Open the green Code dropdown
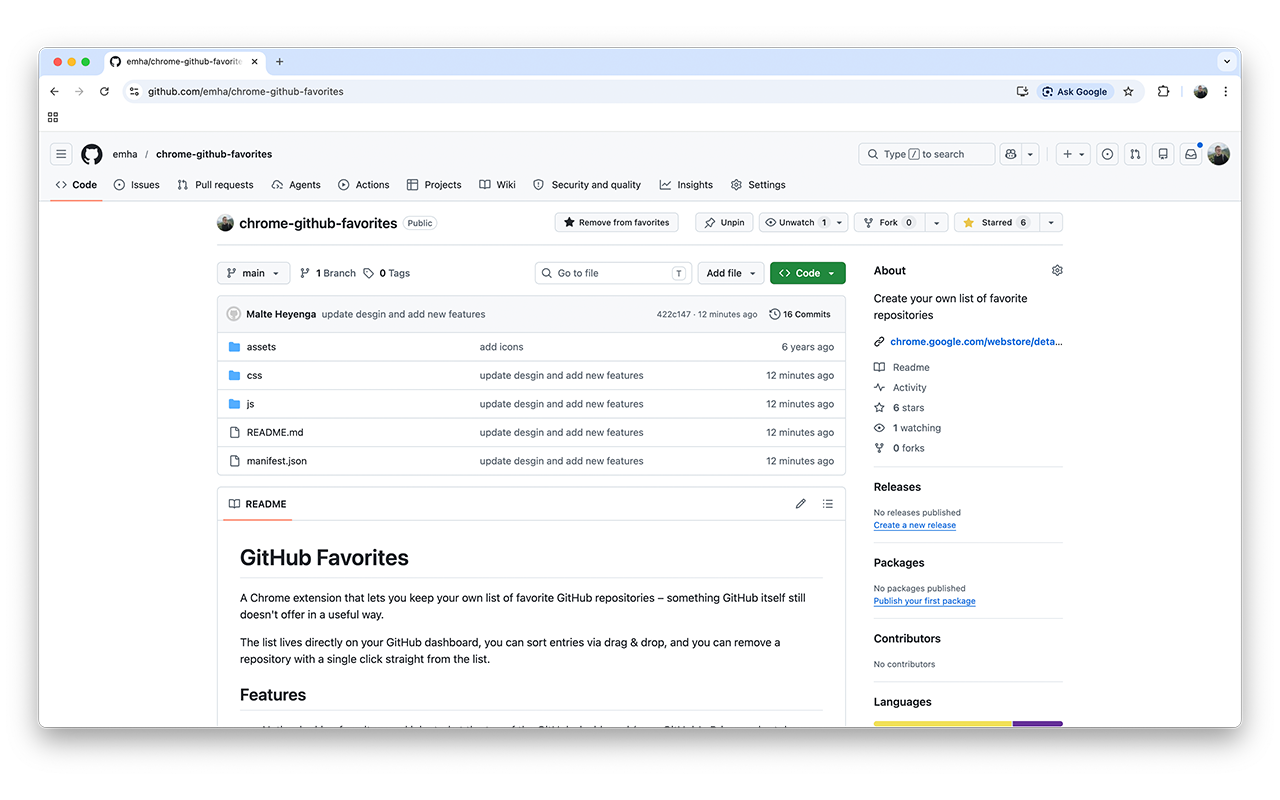Viewport: 1280px width, 800px height. click(807, 273)
